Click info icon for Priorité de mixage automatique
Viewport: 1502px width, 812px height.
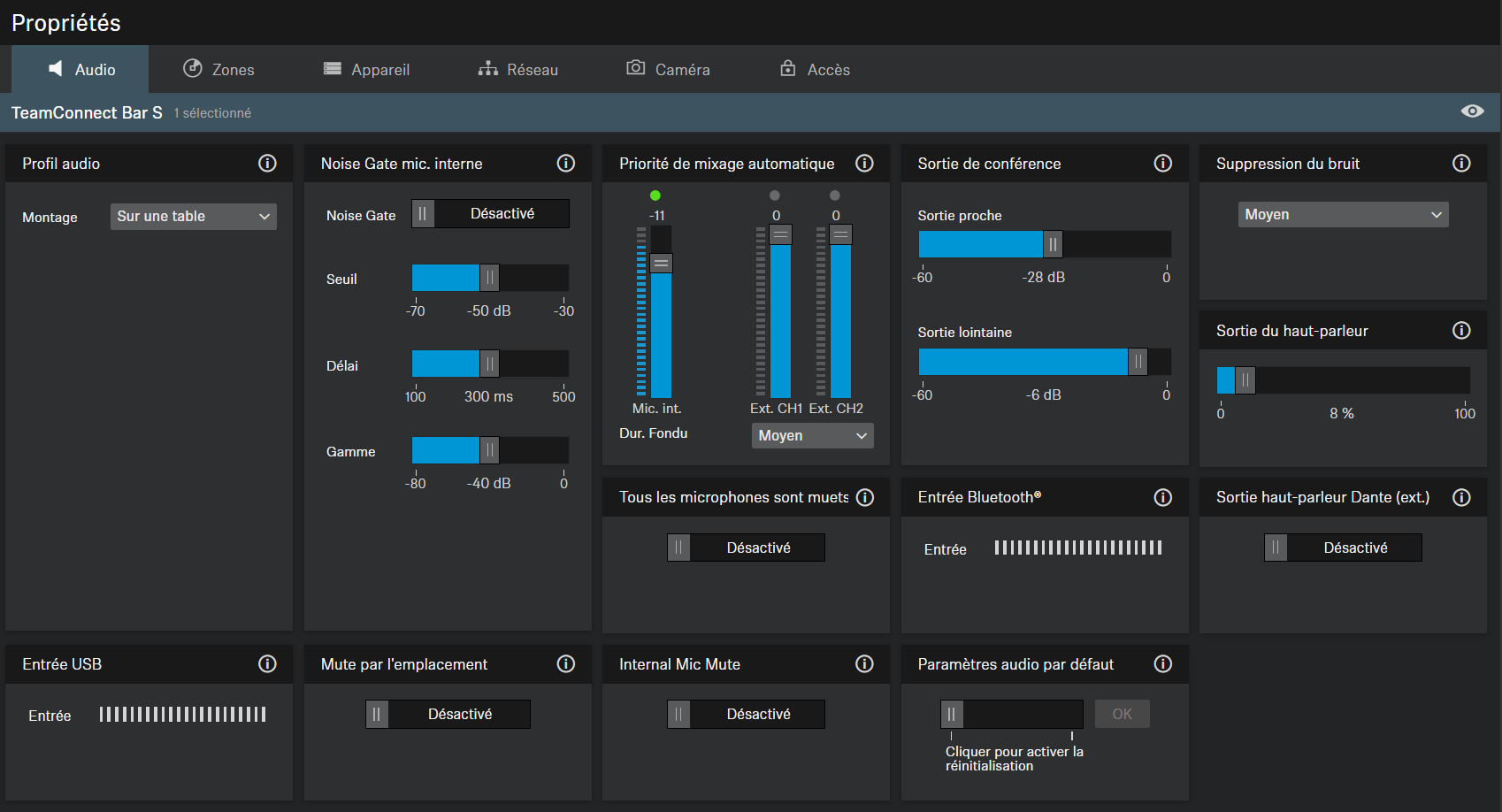coord(864,164)
